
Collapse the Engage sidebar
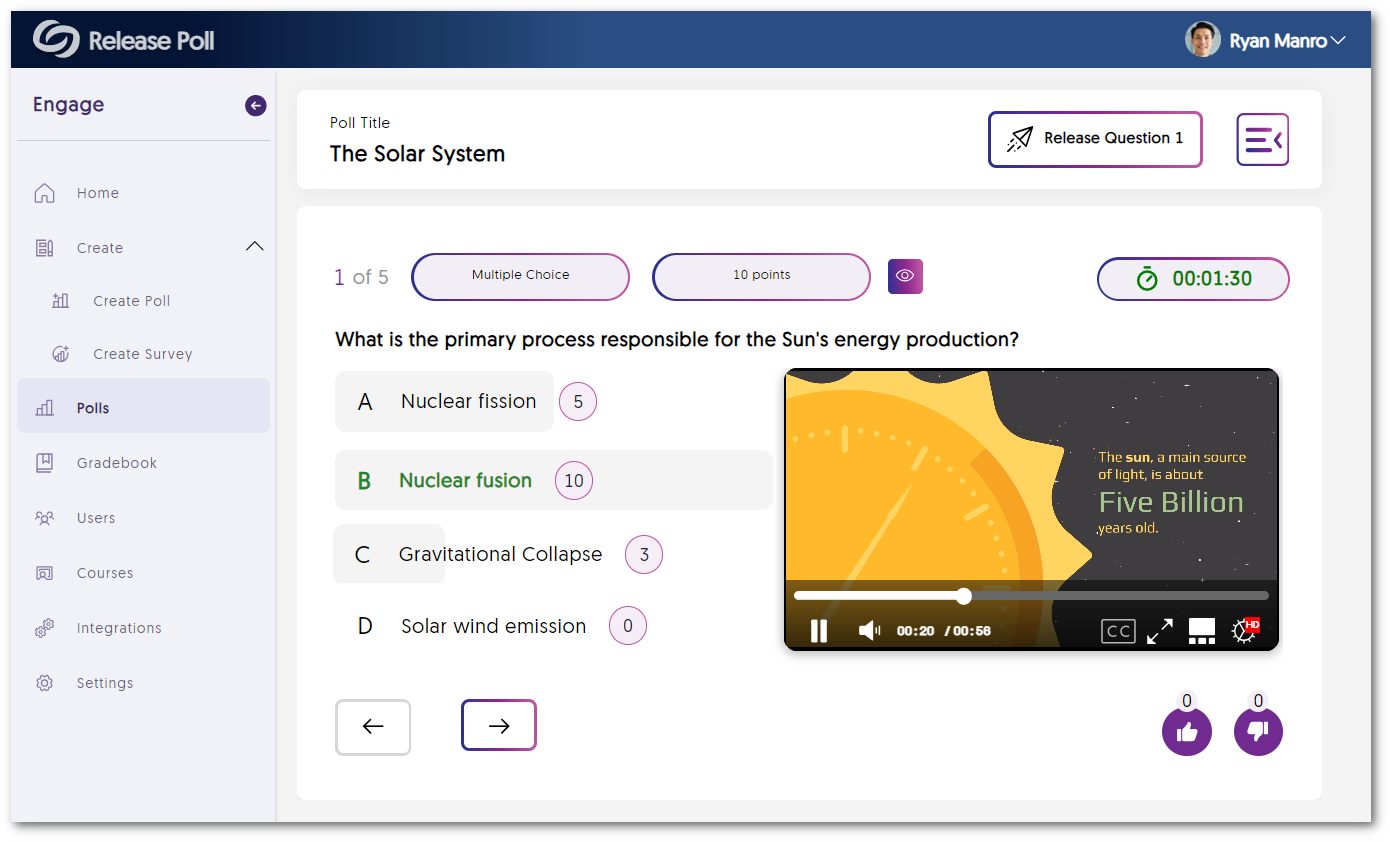pos(255,106)
